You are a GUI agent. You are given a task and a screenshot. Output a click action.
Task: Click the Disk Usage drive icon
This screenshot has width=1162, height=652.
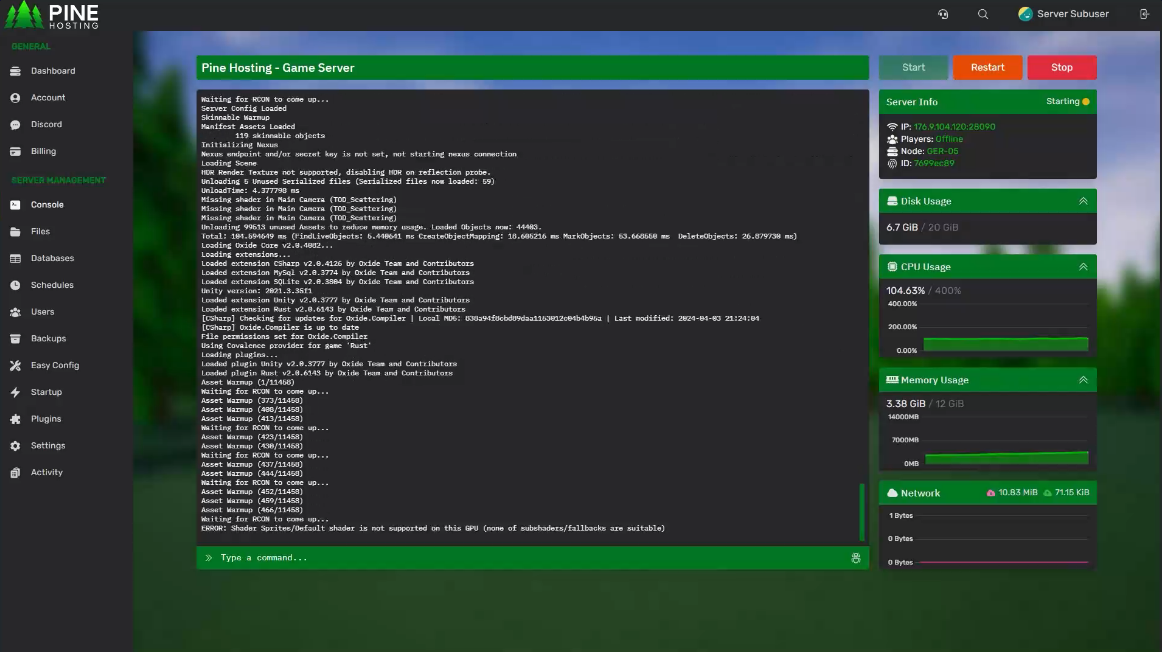click(x=892, y=201)
